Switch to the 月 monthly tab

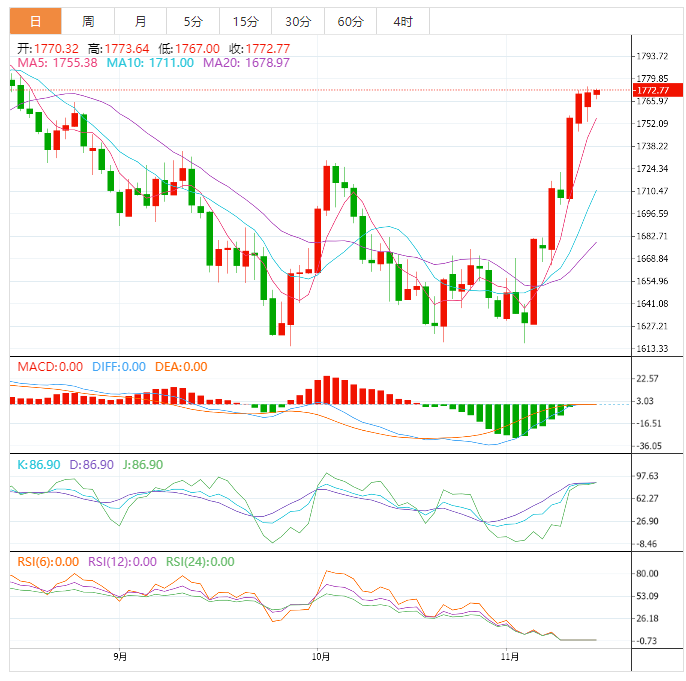pyautogui.click(x=140, y=21)
